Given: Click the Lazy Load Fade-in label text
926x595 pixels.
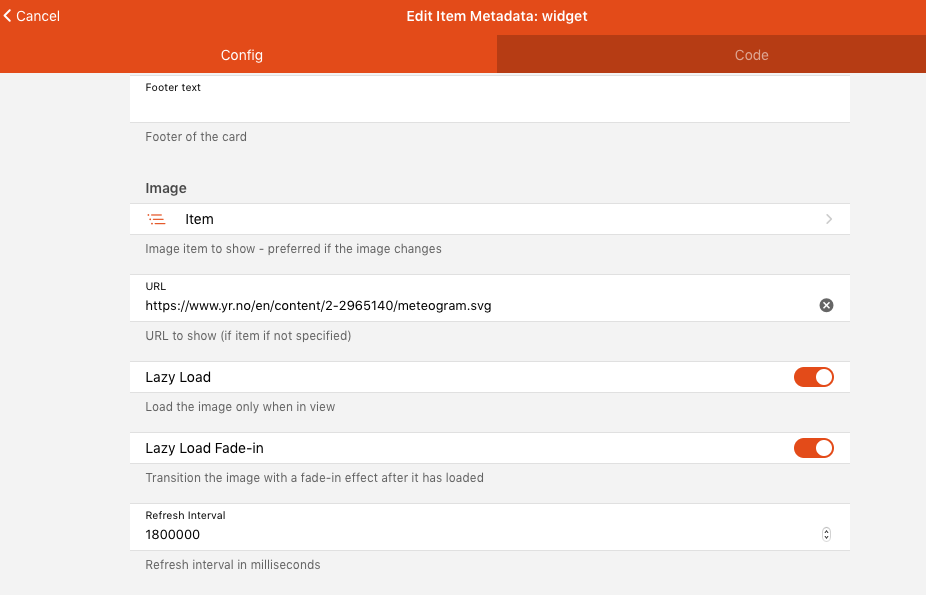Looking at the screenshot, I should click(204, 448).
